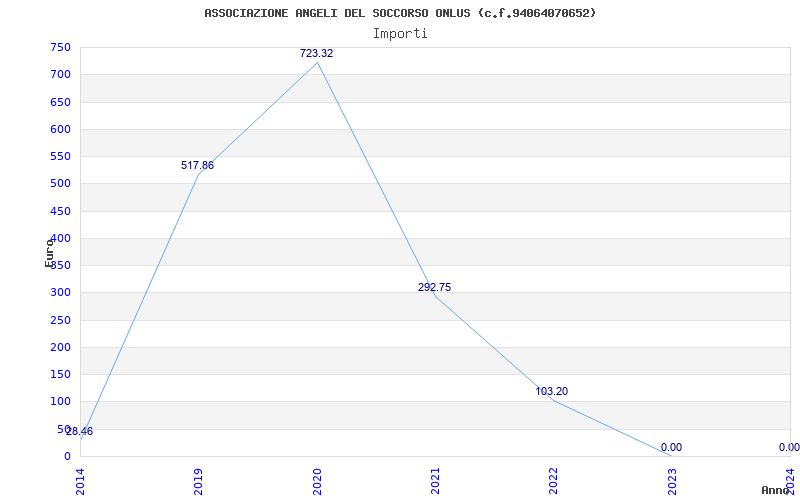Click the 200 y-axis tick label
This screenshot has height=500, width=800.
point(60,347)
